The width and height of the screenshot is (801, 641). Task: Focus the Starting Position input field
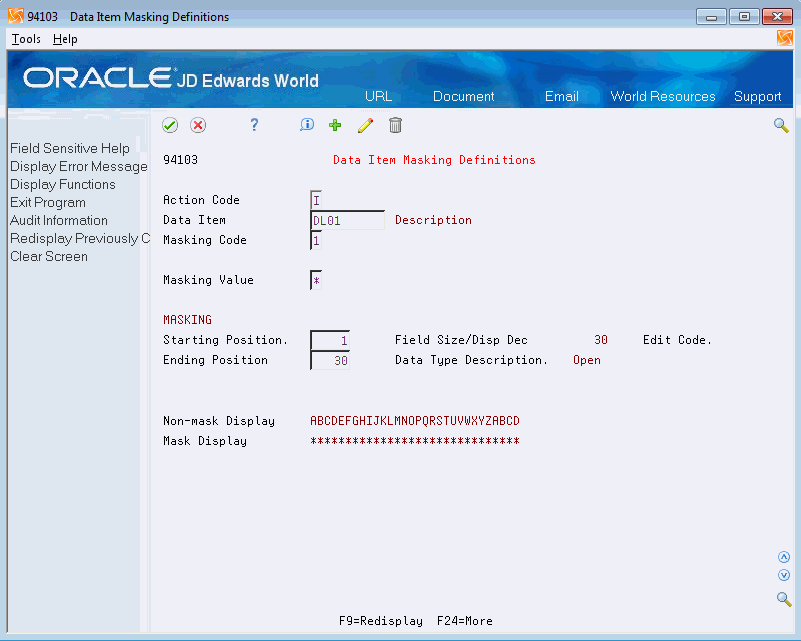point(330,341)
